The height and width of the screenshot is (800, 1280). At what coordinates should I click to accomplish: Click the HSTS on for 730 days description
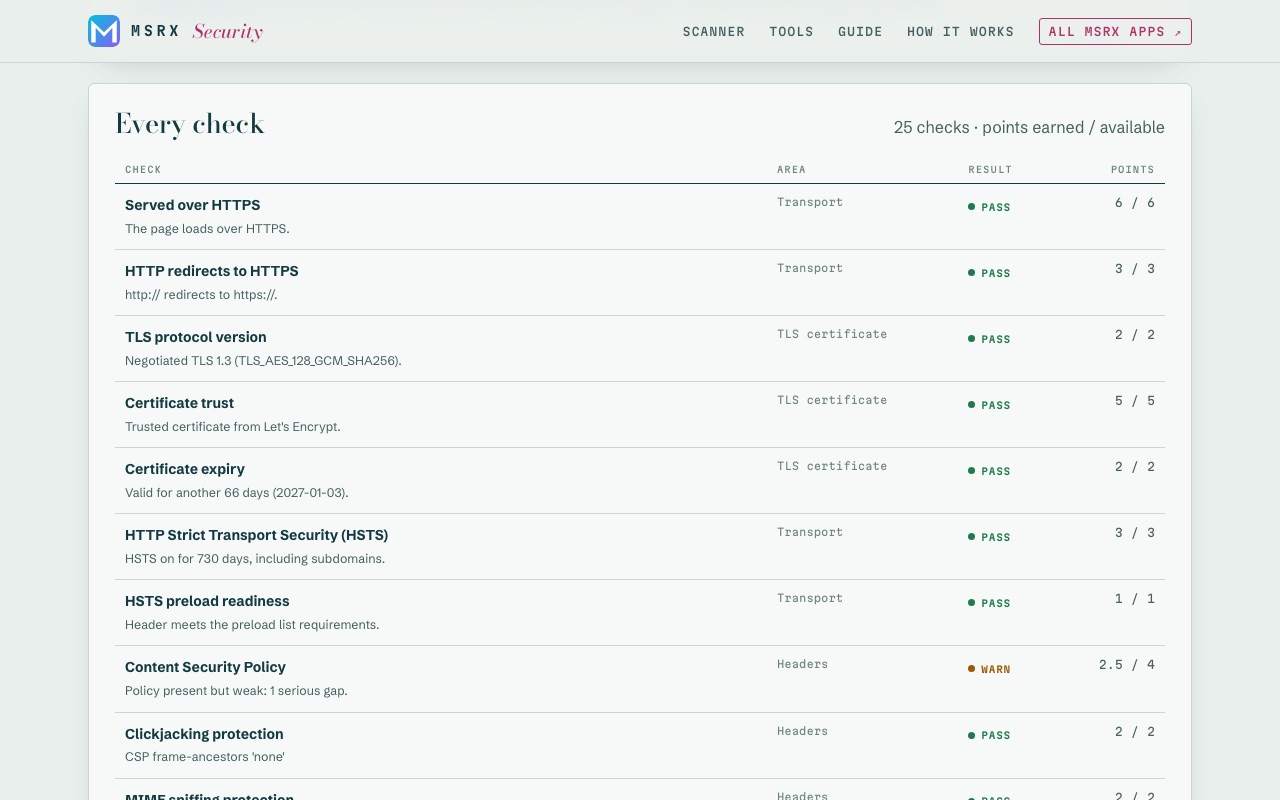click(x=255, y=559)
